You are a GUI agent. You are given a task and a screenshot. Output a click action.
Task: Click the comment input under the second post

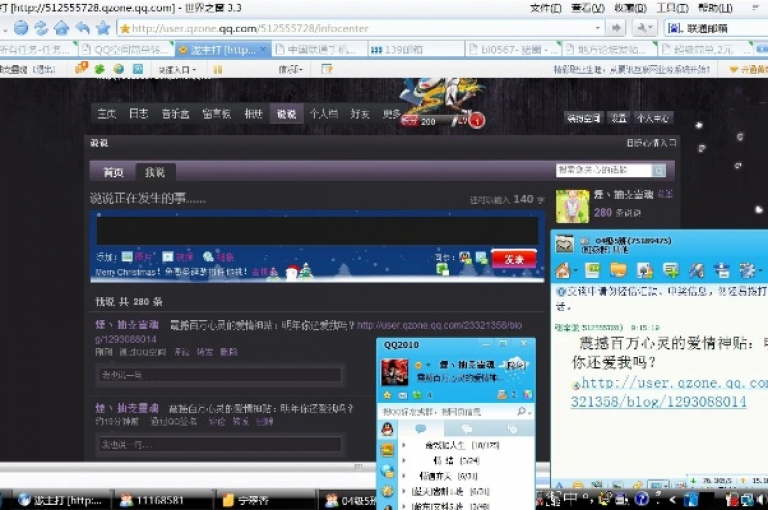tap(219, 444)
